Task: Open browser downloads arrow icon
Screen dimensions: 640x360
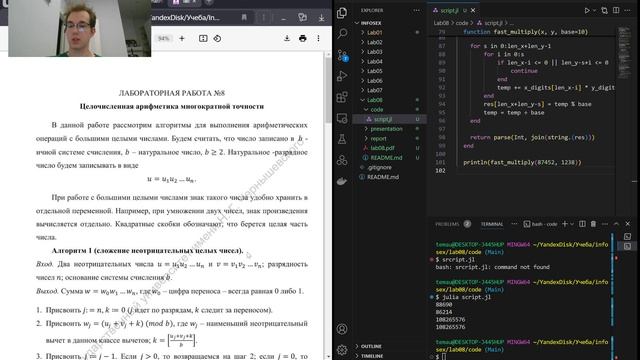Action: (322, 18)
